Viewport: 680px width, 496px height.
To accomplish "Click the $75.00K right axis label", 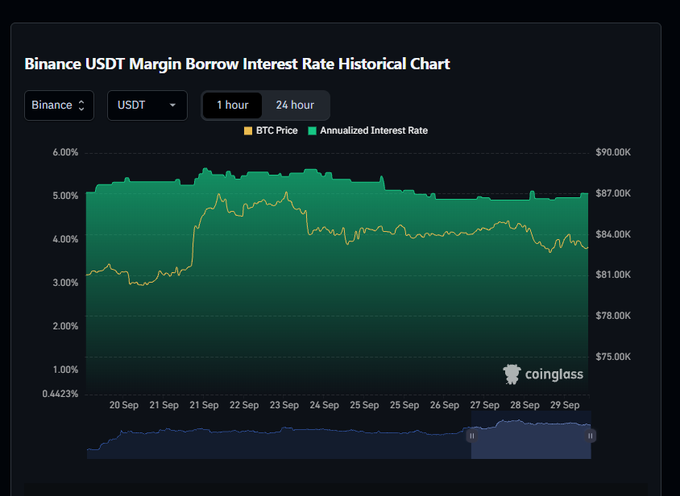I will click(x=613, y=356).
